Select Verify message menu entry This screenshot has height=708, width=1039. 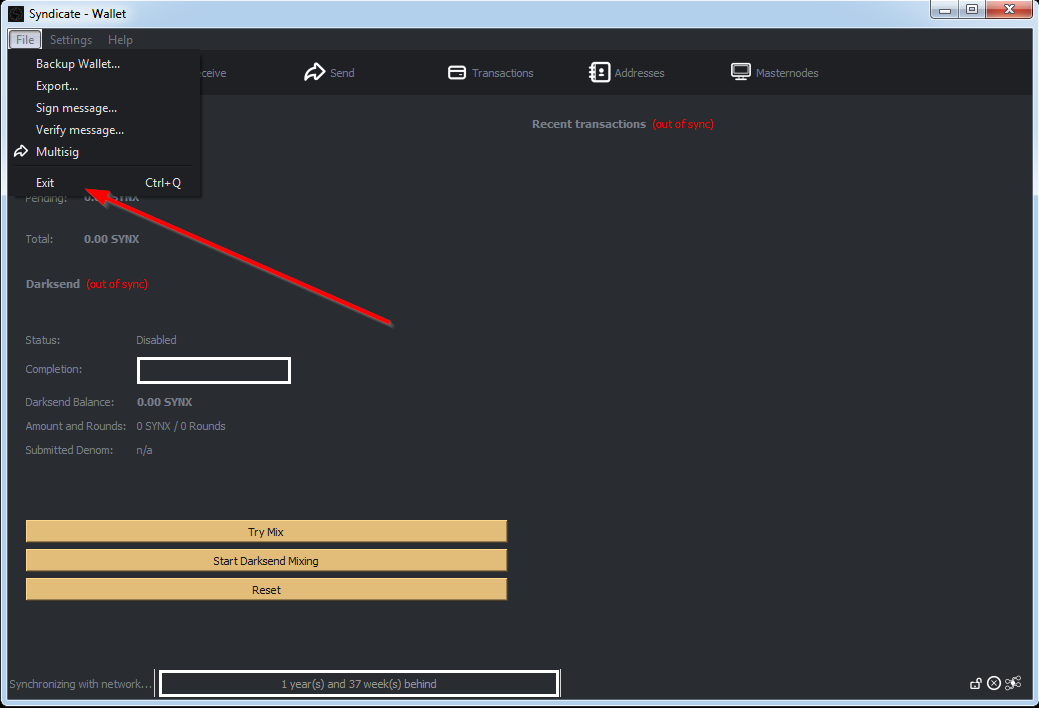click(80, 130)
